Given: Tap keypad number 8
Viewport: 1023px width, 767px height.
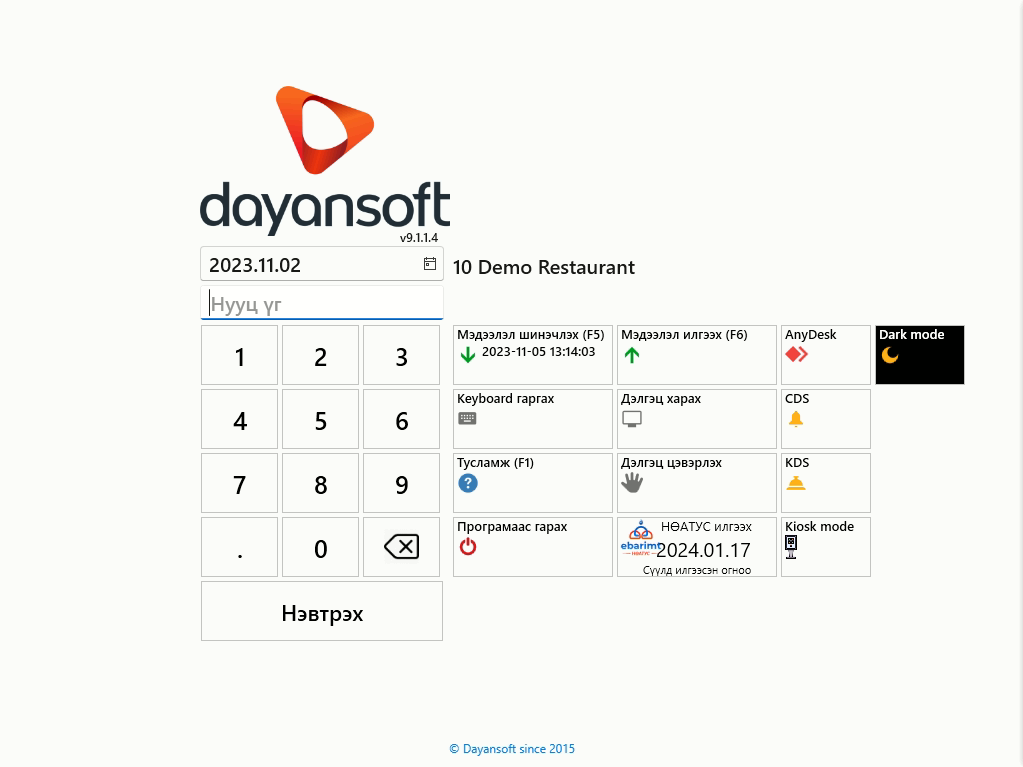Looking at the screenshot, I should pos(320,483).
